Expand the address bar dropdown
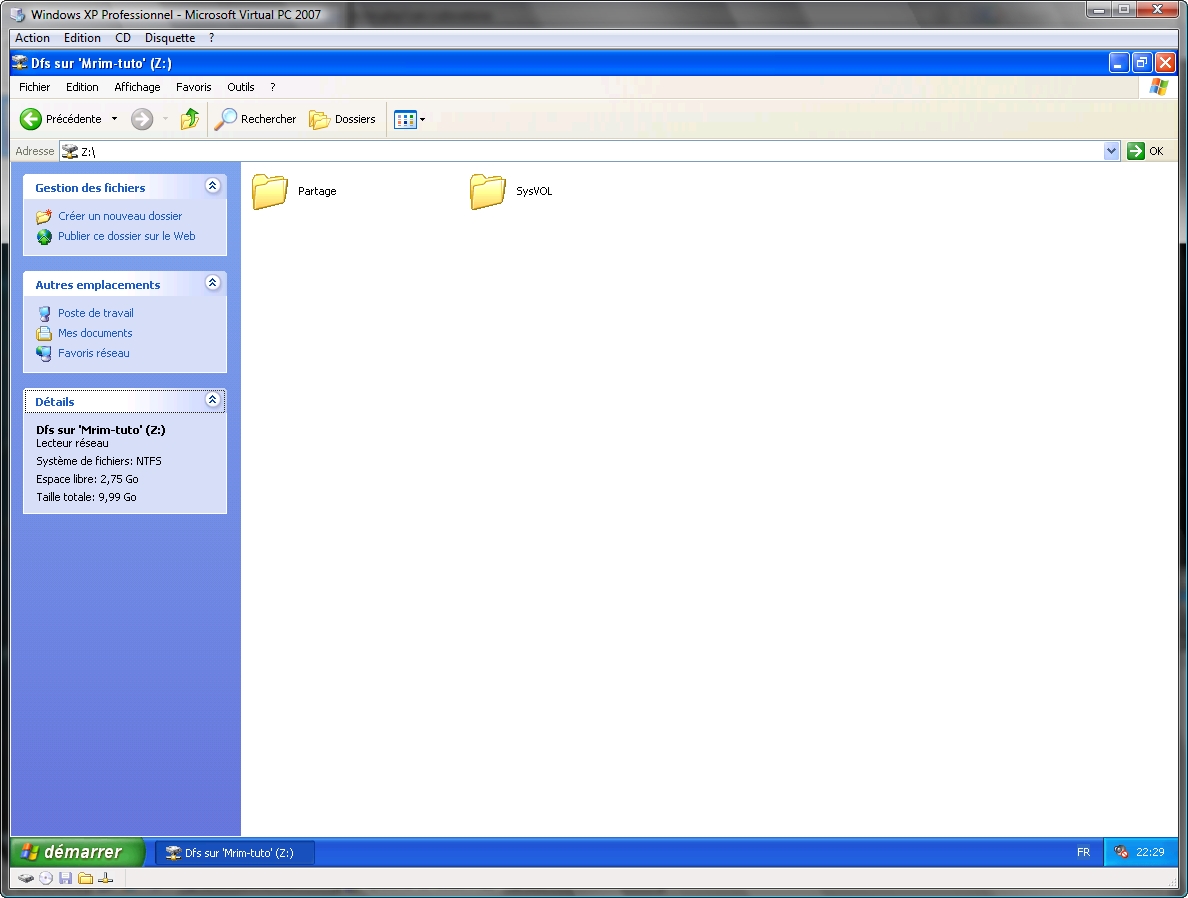 1111,151
